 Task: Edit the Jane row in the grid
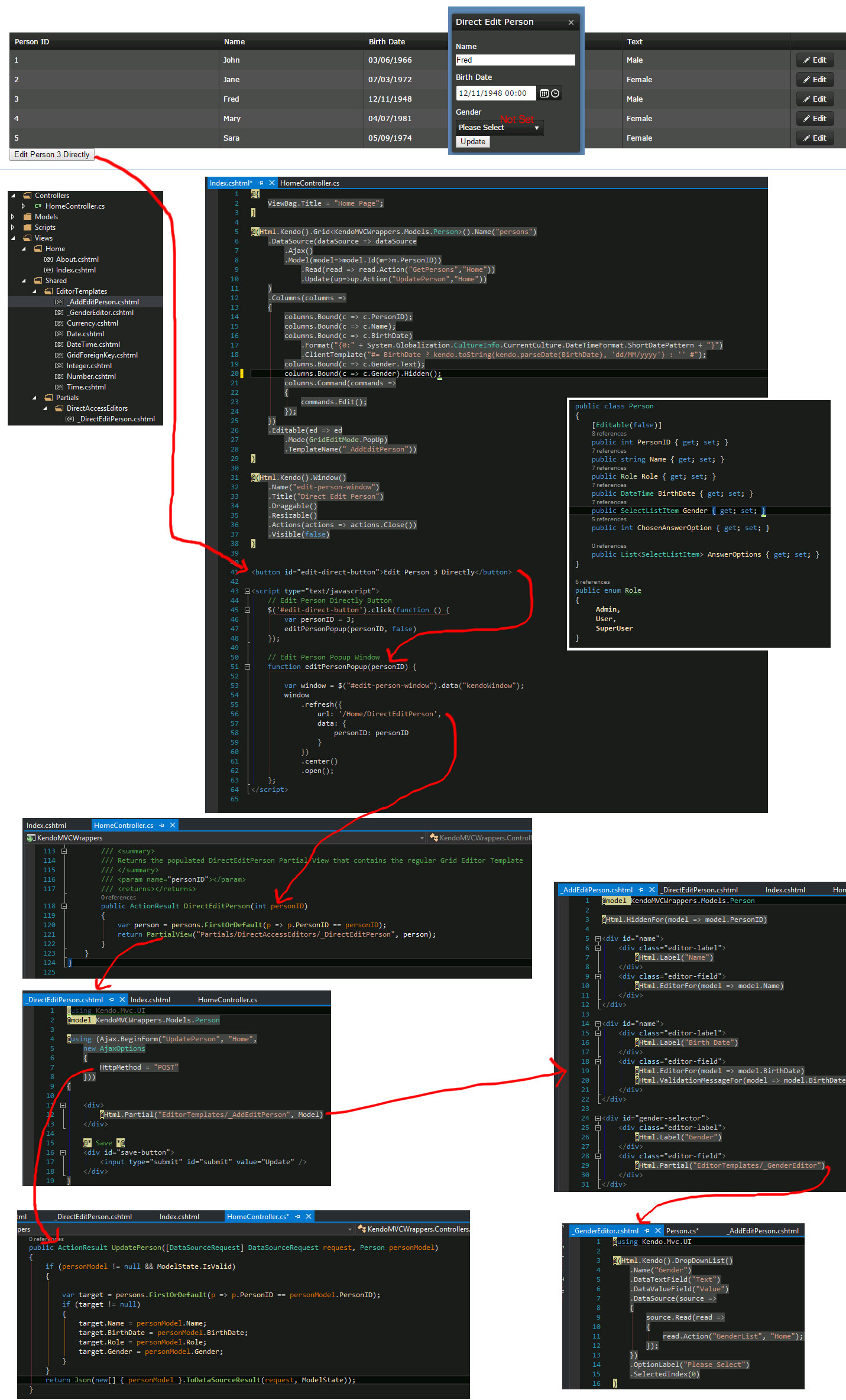815,80
